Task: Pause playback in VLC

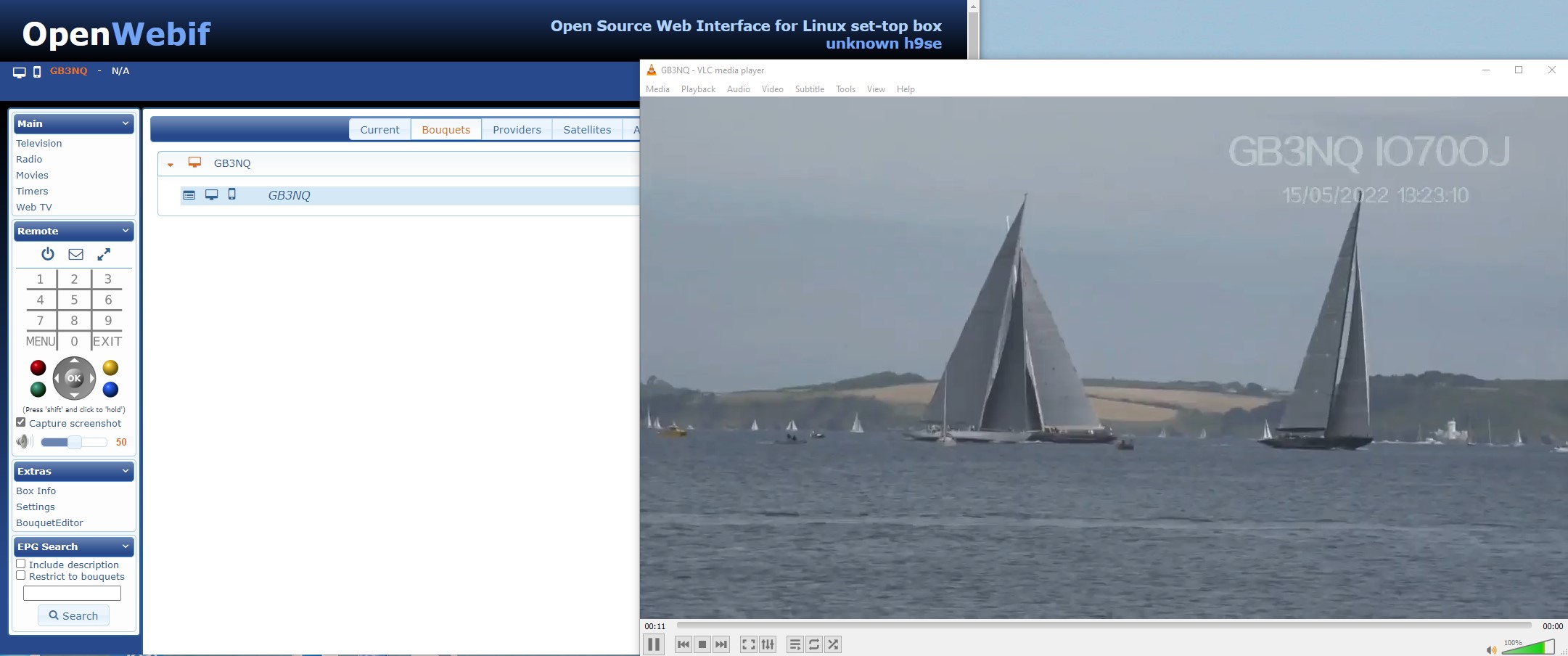Action: pyautogui.click(x=654, y=644)
